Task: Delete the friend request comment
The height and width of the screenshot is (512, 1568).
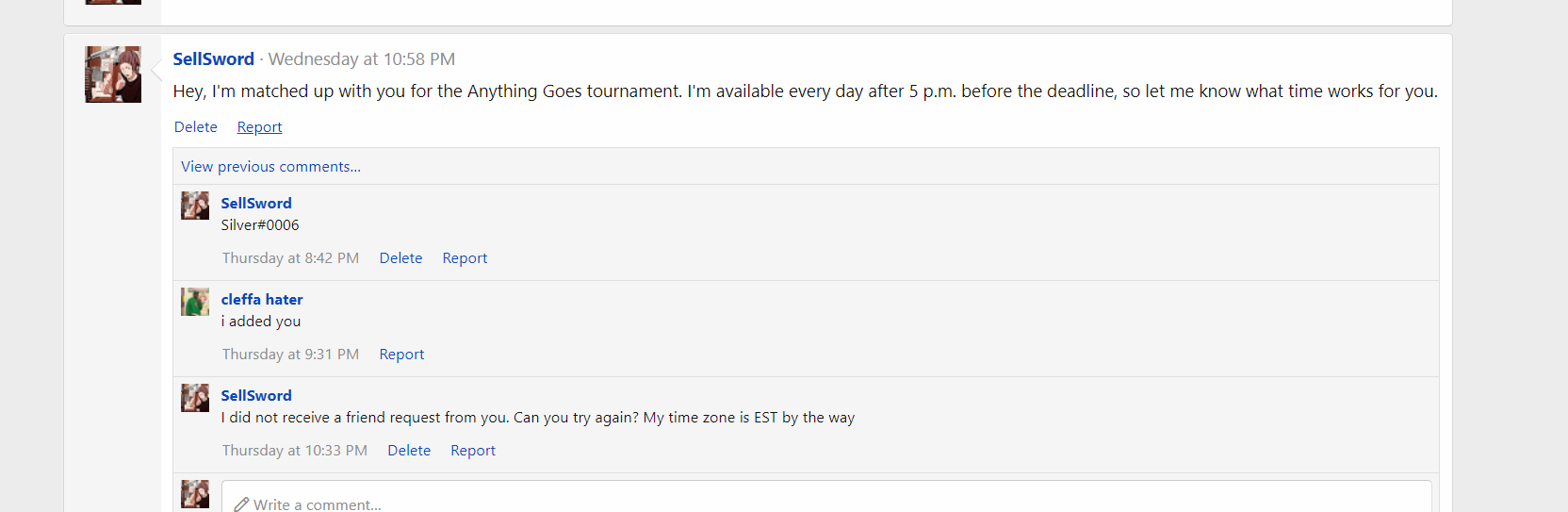Action: coord(409,451)
